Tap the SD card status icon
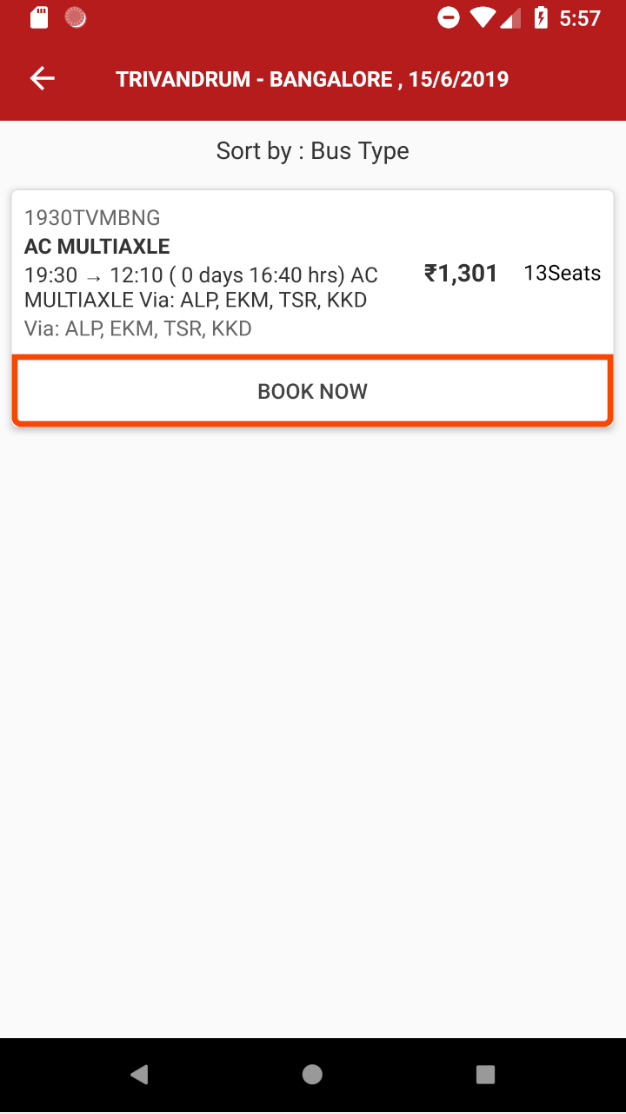Screen dimensions: 626x1114 (39, 18)
